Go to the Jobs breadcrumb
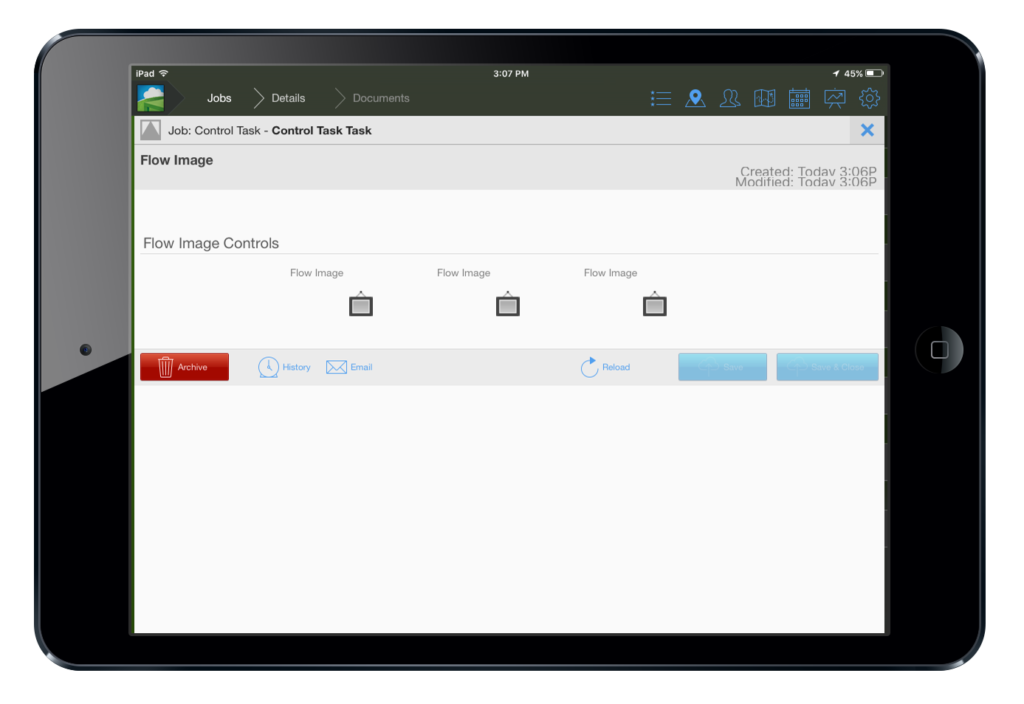Screen dimensions: 1024x704 (219, 98)
